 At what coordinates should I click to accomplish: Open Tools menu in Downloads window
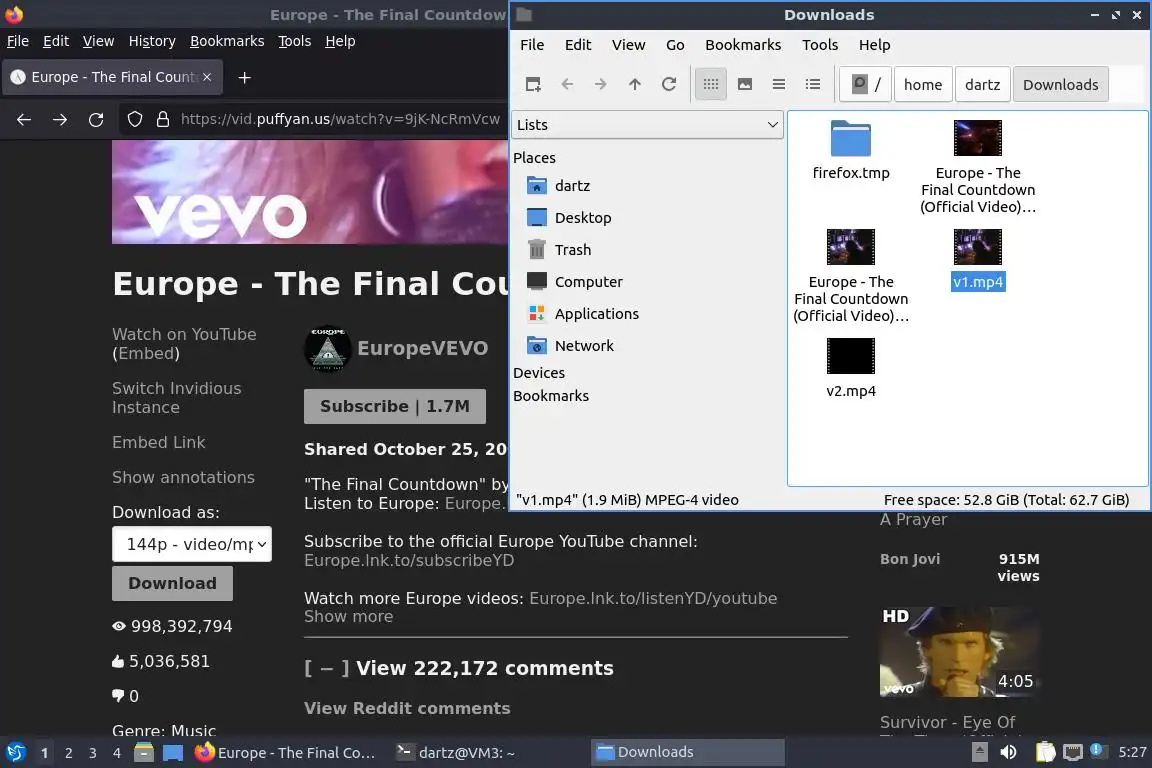[820, 45]
